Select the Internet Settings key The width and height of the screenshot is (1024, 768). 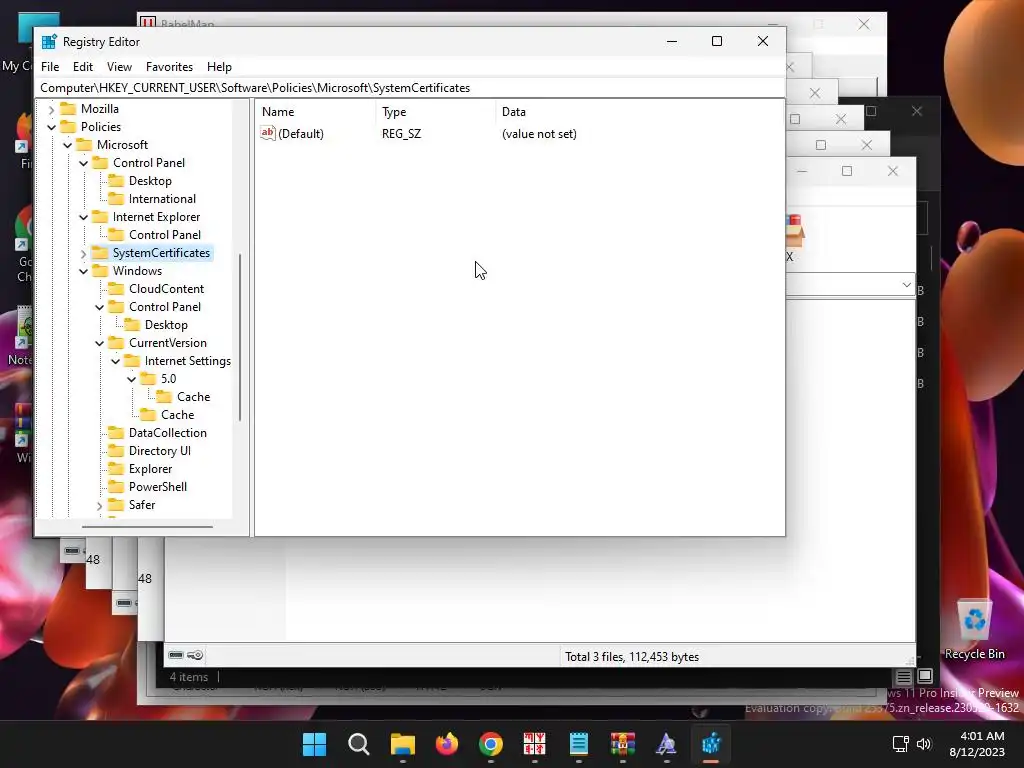click(187, 361)
